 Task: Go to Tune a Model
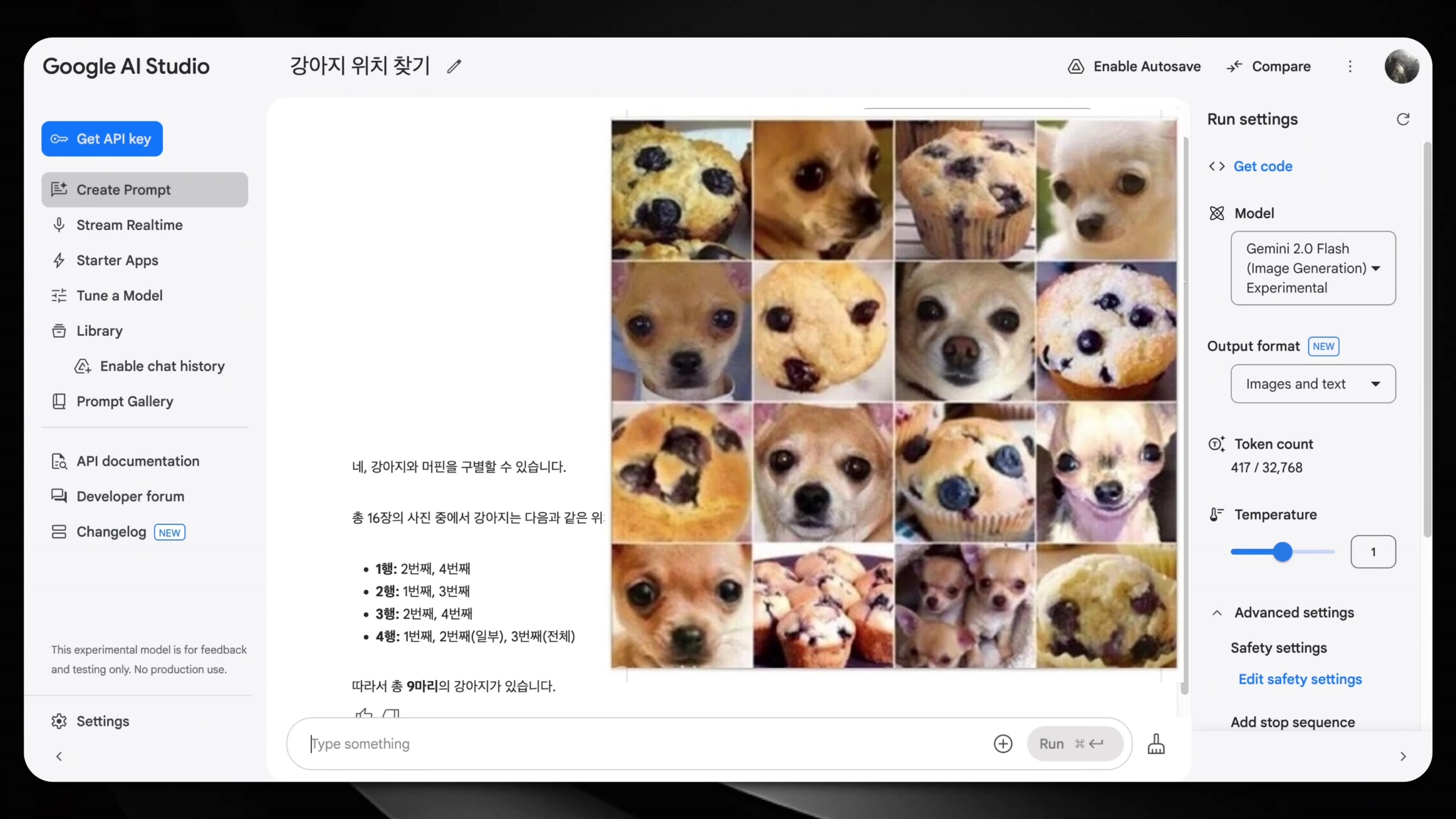pyautogui.click(x=145, y=296)
